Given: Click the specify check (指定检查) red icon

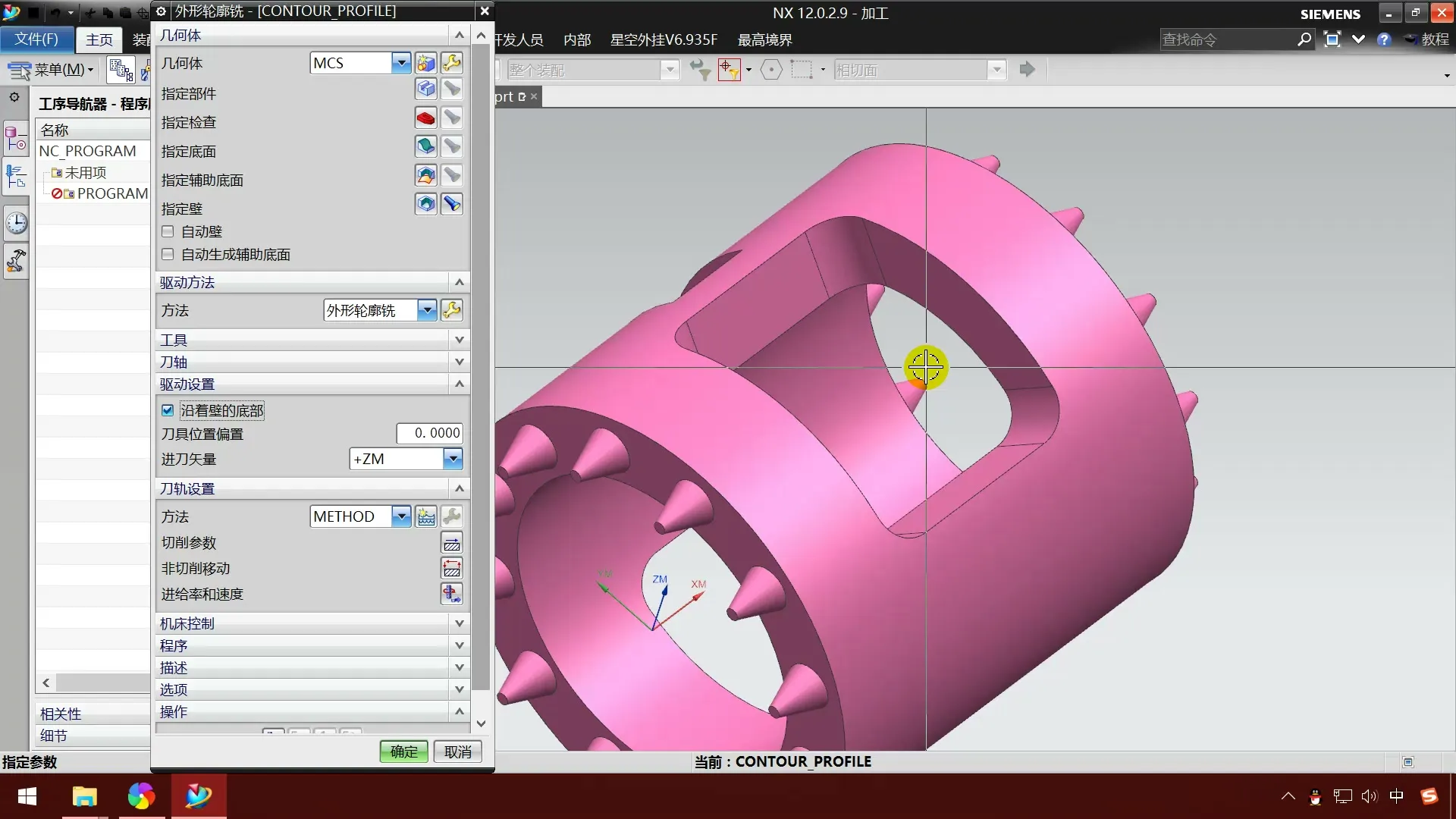Looking at the screenshot, I should point(425,118).
